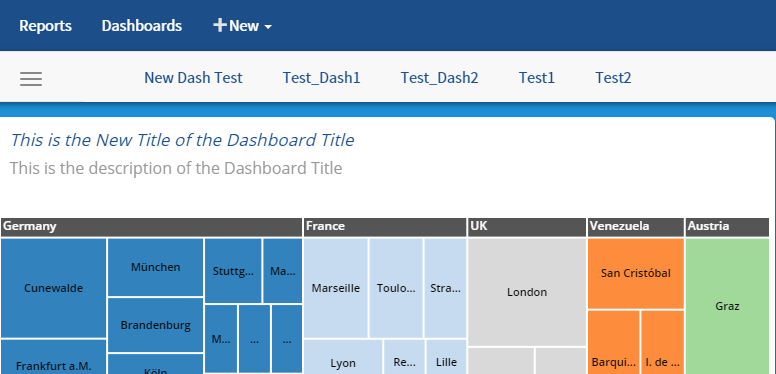The height and width of the screenshot is (374, 776).
Task: Switch to the Test_Dash1 tab
Action: 321,78
